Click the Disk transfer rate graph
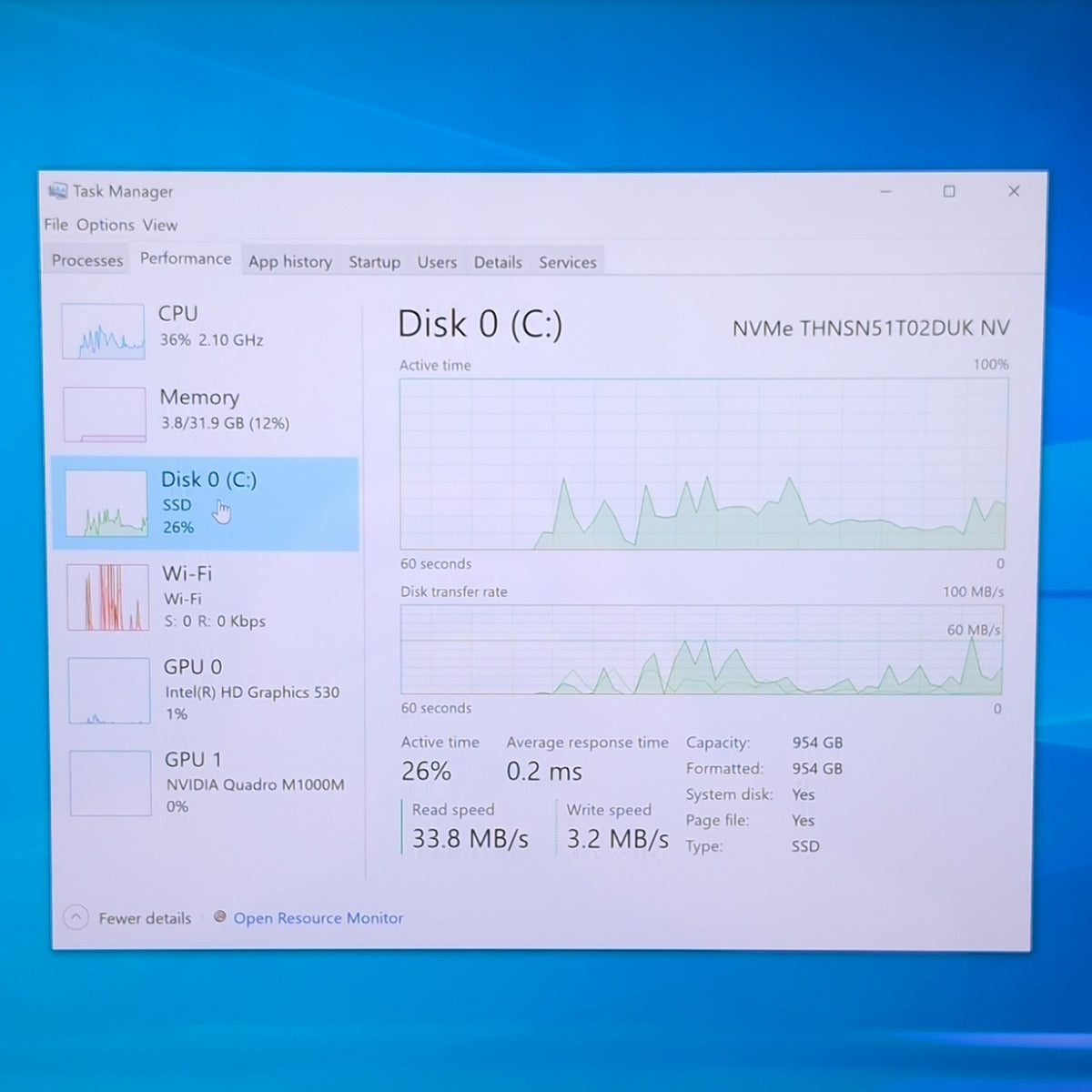Image resolution: width=1092 pixels, height=1092 pixels. point(702,650)
